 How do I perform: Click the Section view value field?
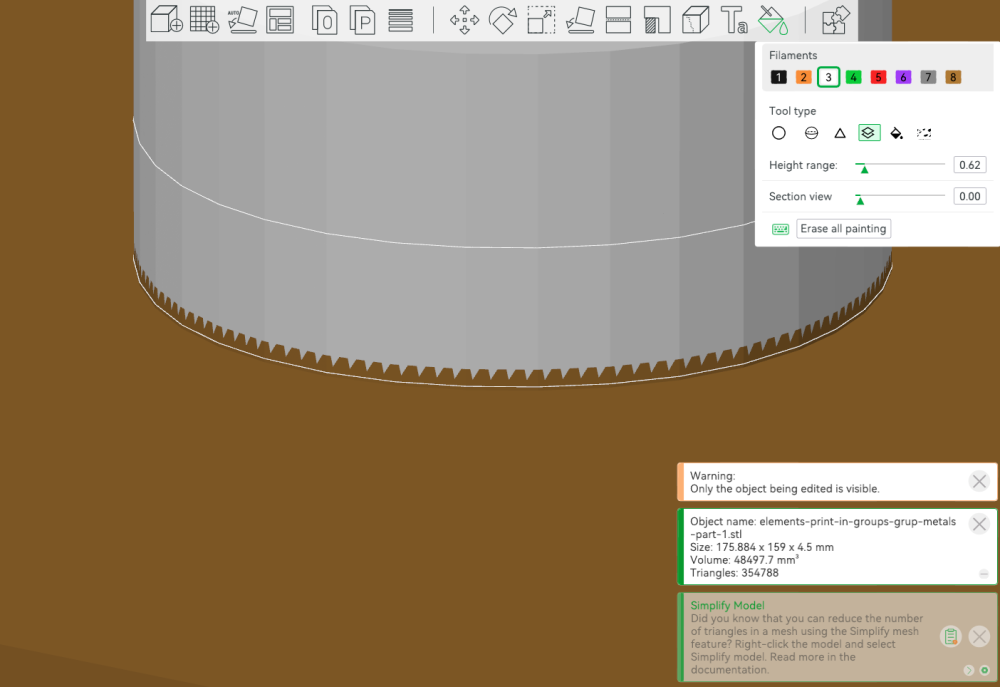(x=969, y=196)
